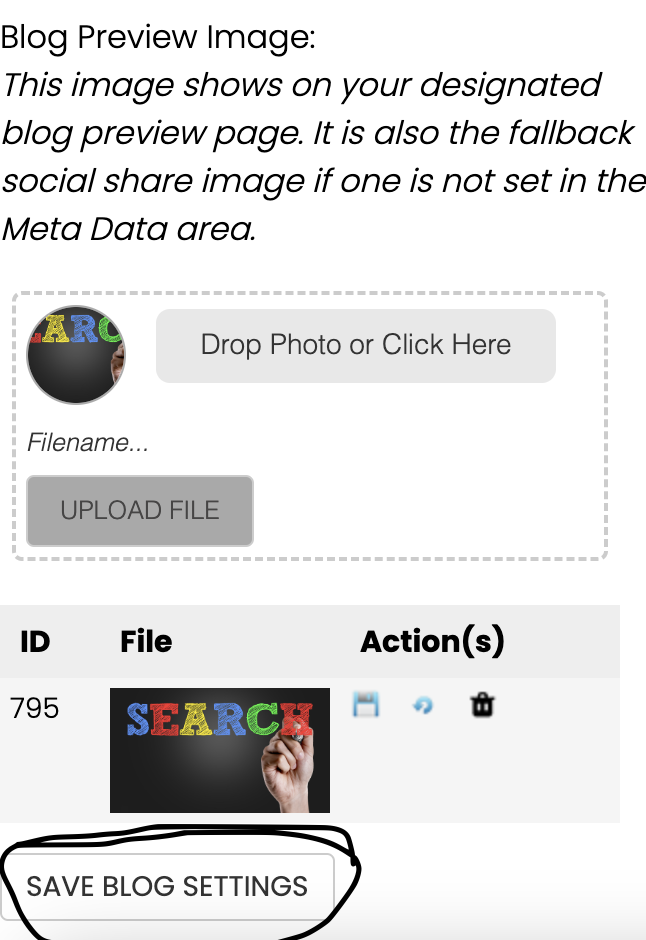Image resolution: width=646 pixels, height=940 pixels.
Task: Open the SEARCH image thumbnail in table
Action: [219, 750]
